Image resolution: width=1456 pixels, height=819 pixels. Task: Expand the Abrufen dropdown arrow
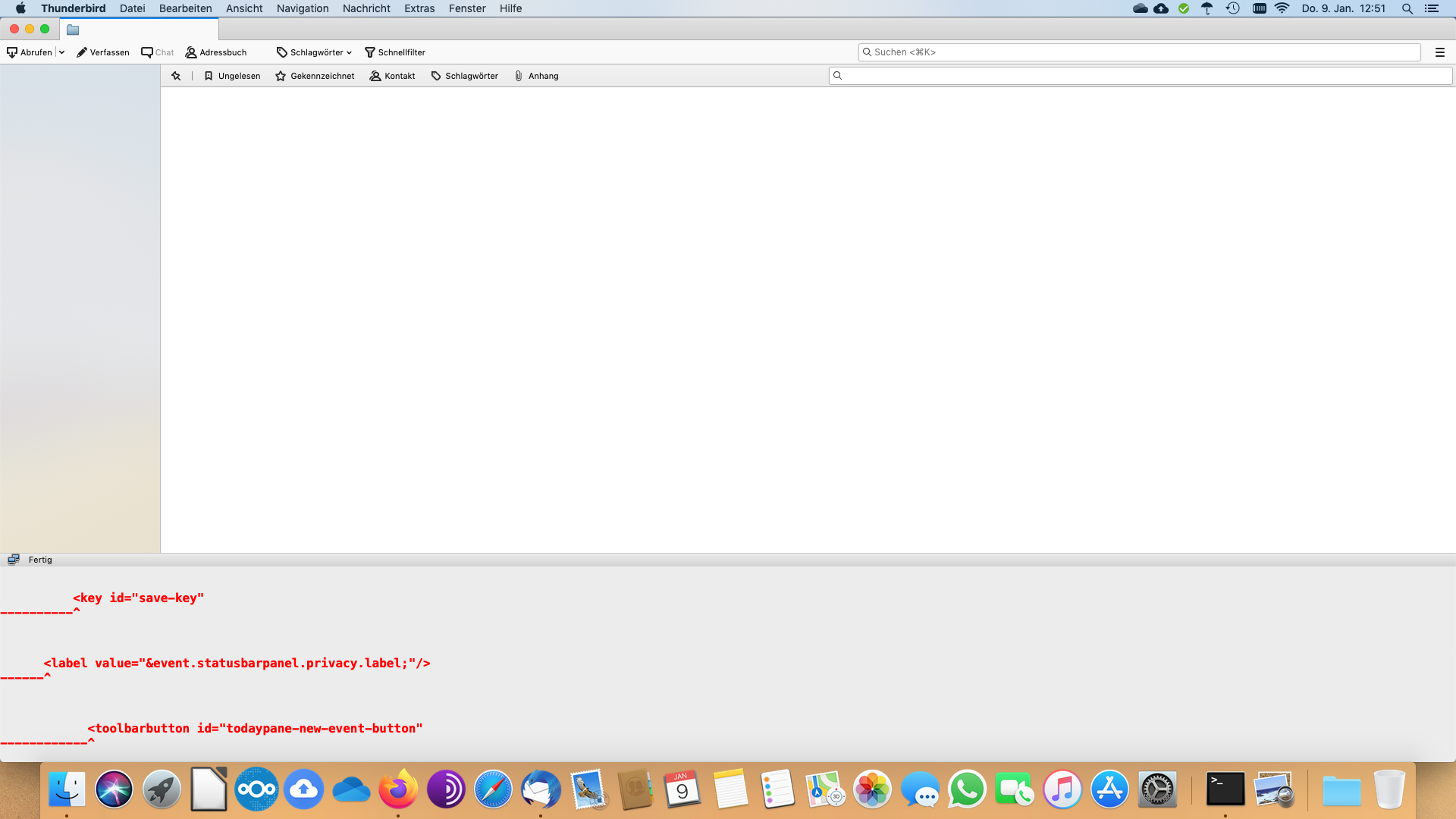tap(61, 52)
